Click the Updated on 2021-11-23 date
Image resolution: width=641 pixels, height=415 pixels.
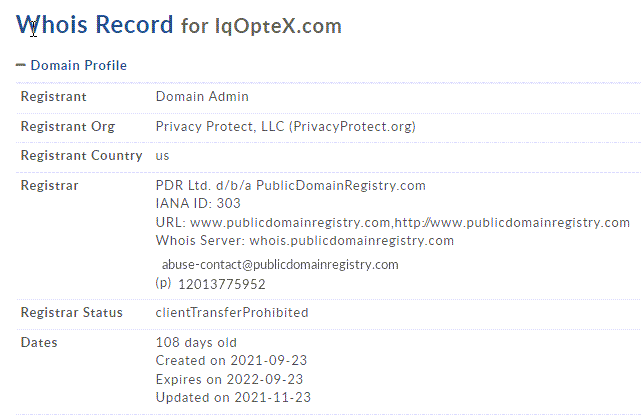pos(233,397)
